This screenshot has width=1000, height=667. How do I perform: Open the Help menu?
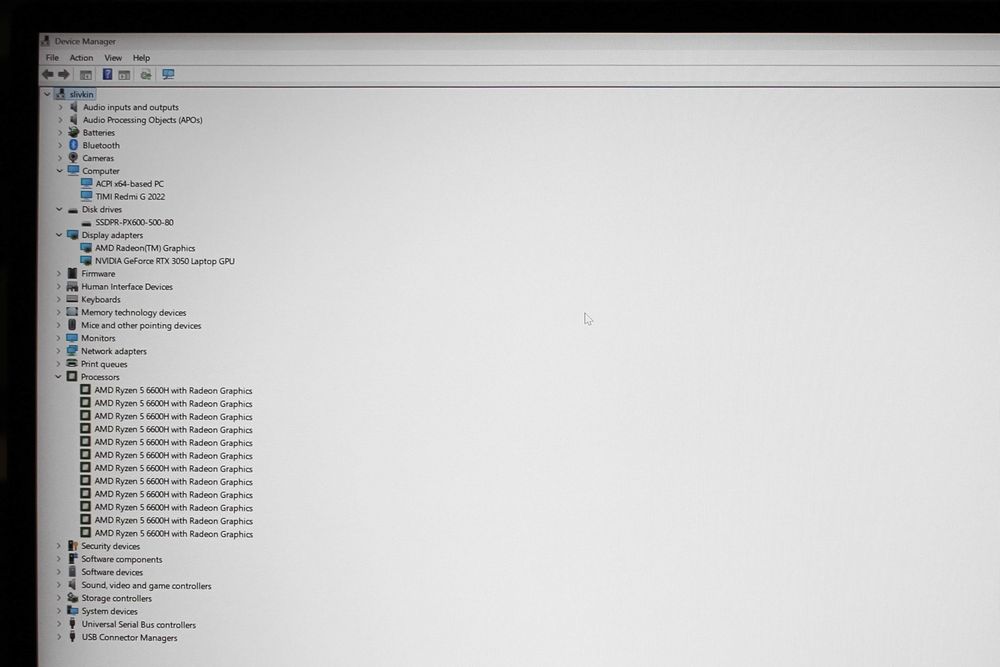coord(142,57)
